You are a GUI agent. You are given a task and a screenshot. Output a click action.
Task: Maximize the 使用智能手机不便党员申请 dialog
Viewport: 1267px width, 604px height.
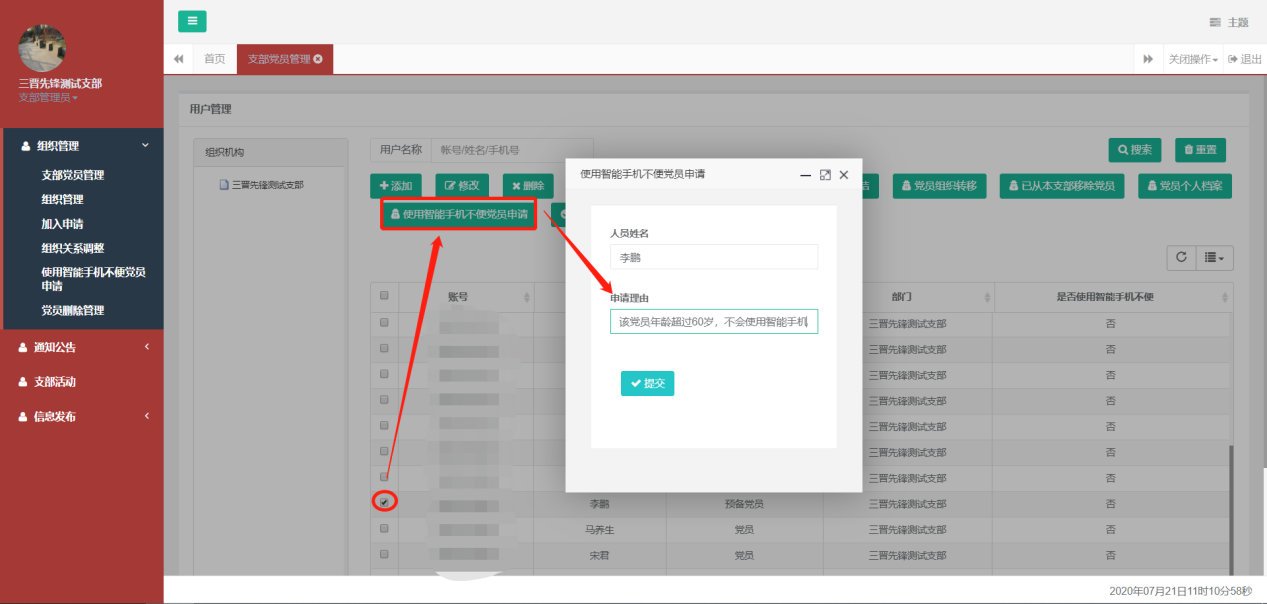pos(825,174)
